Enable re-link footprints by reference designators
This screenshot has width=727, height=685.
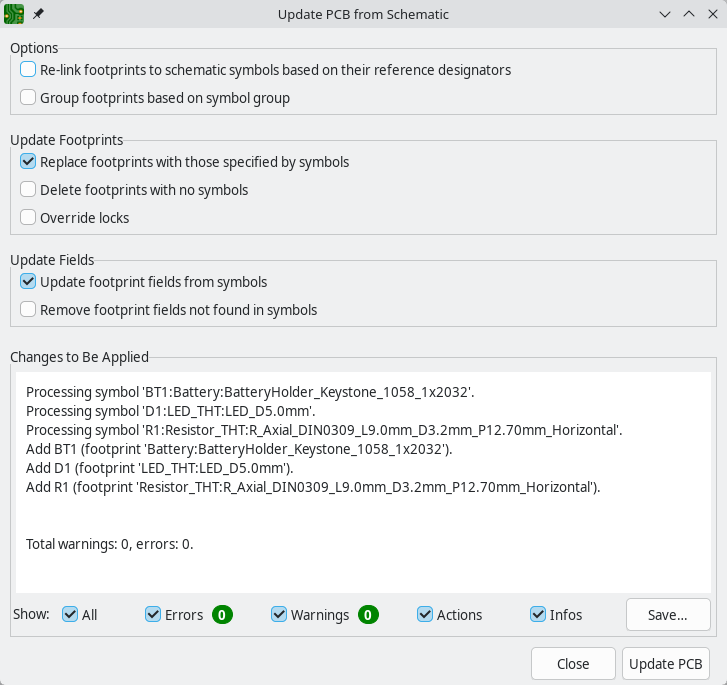tap(28, 70)
